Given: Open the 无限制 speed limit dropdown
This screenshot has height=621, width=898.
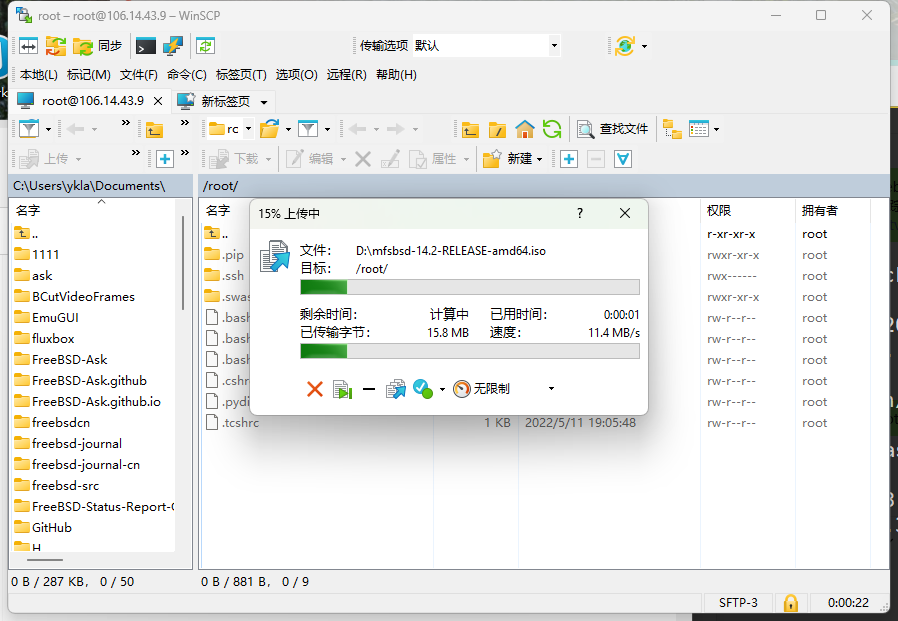Looking at the screenshot, I should click(x=504, y=389).
